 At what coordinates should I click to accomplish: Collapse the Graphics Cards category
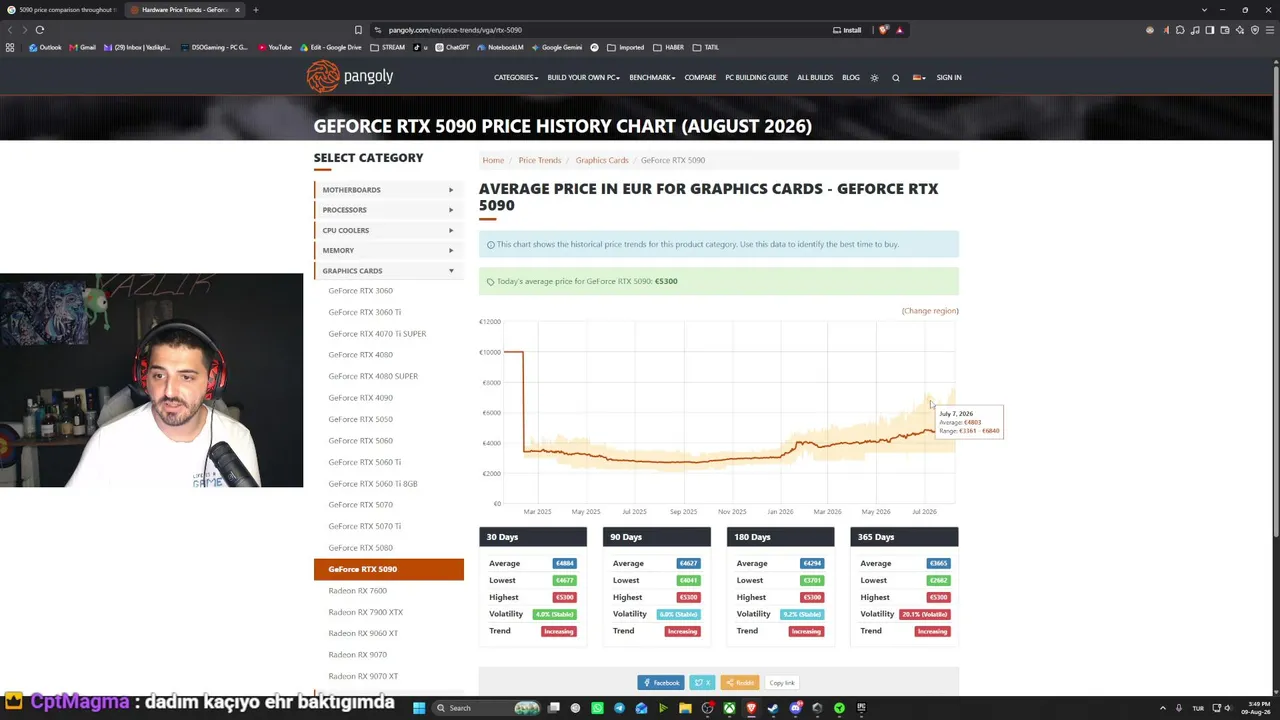pyautogui.click(x=389, y=271)
